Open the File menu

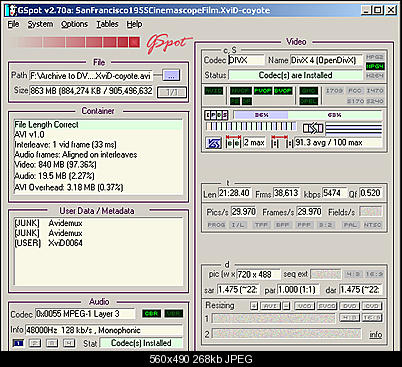(13, 24)
